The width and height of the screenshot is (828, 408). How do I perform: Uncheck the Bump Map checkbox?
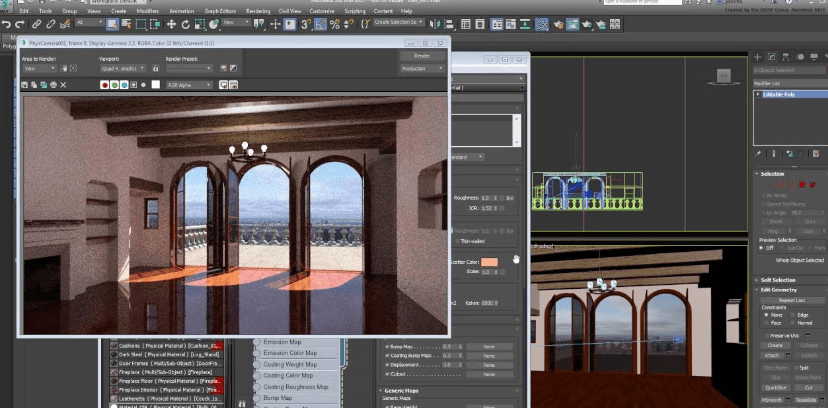coord(388,346)
